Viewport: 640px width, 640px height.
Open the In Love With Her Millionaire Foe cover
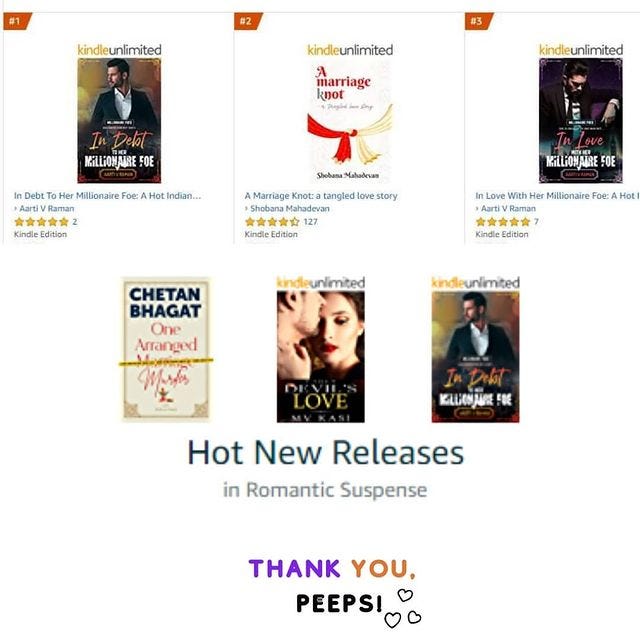click(x=580, y=120)
